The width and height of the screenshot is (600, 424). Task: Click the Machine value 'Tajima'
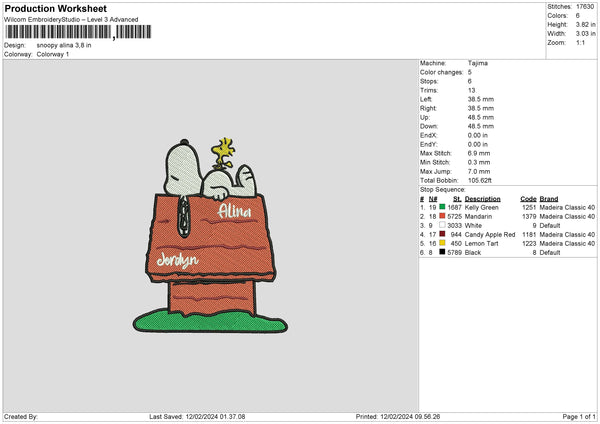(x=478, y=63)
